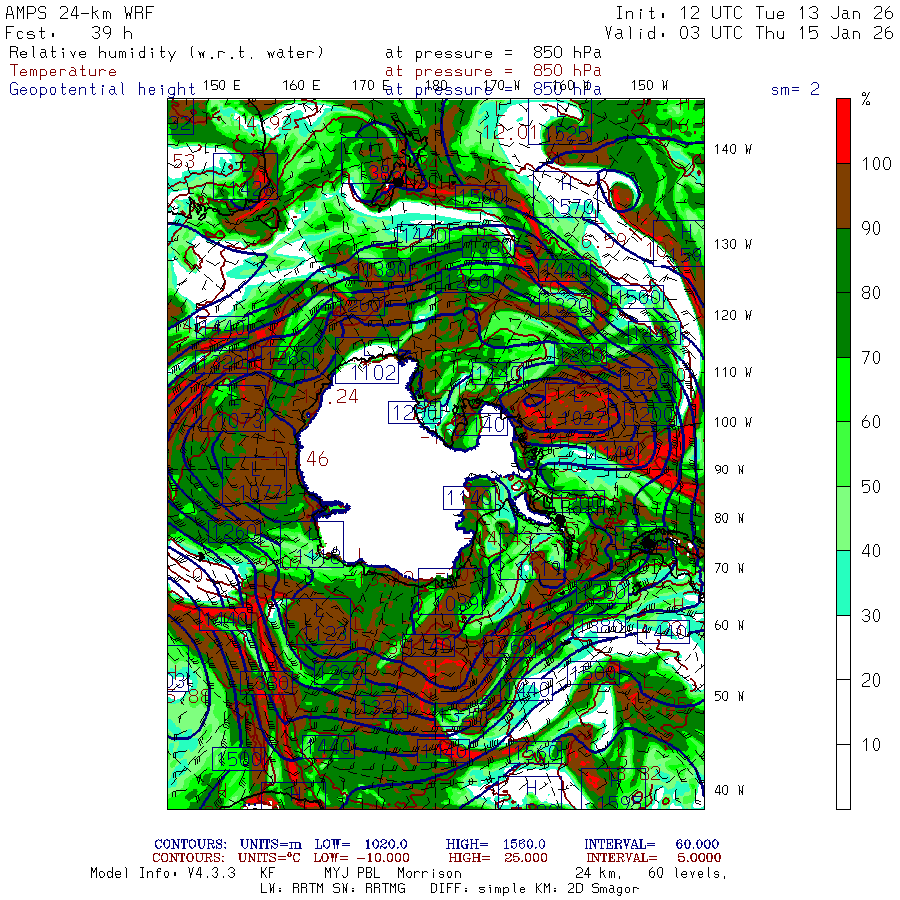The width and height of the screenshot is (900, 900).
Task: Click the 'H 1570' high-pressure label
Action: (x=567, y=195)
